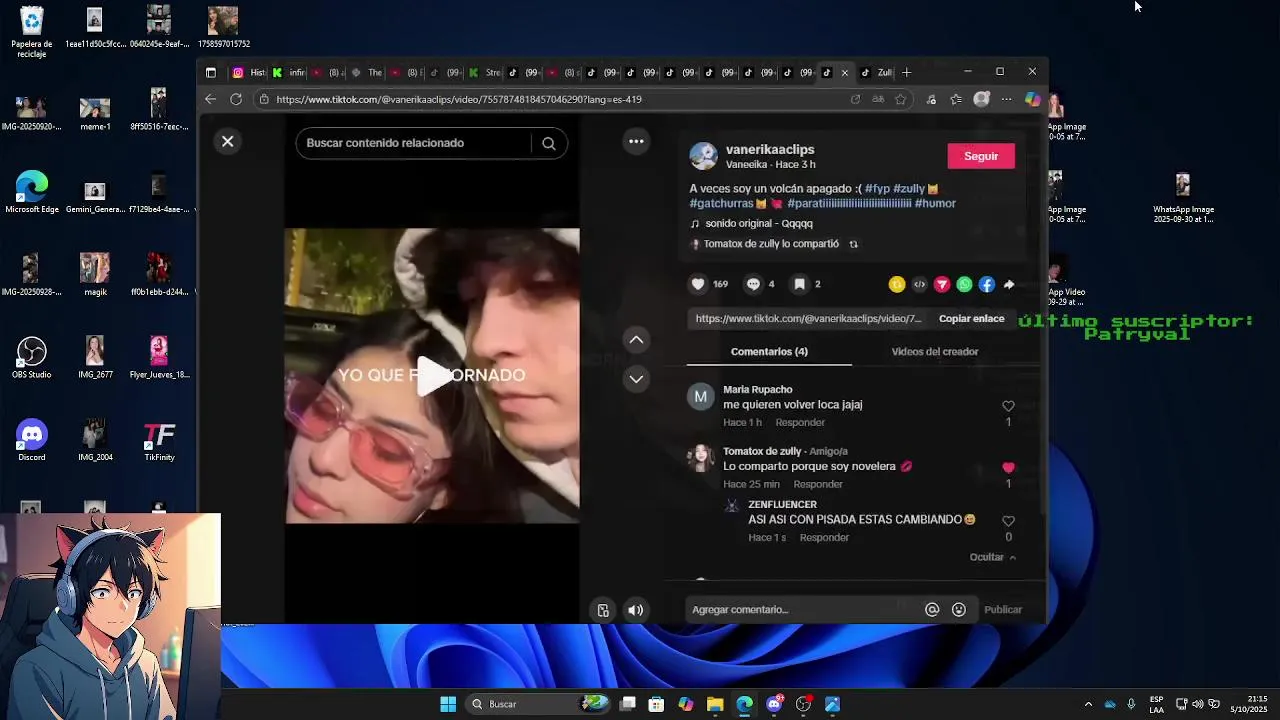The image size is (1280, 720).
Task: Close the TikTok video viewer with X
Action: 227,142
